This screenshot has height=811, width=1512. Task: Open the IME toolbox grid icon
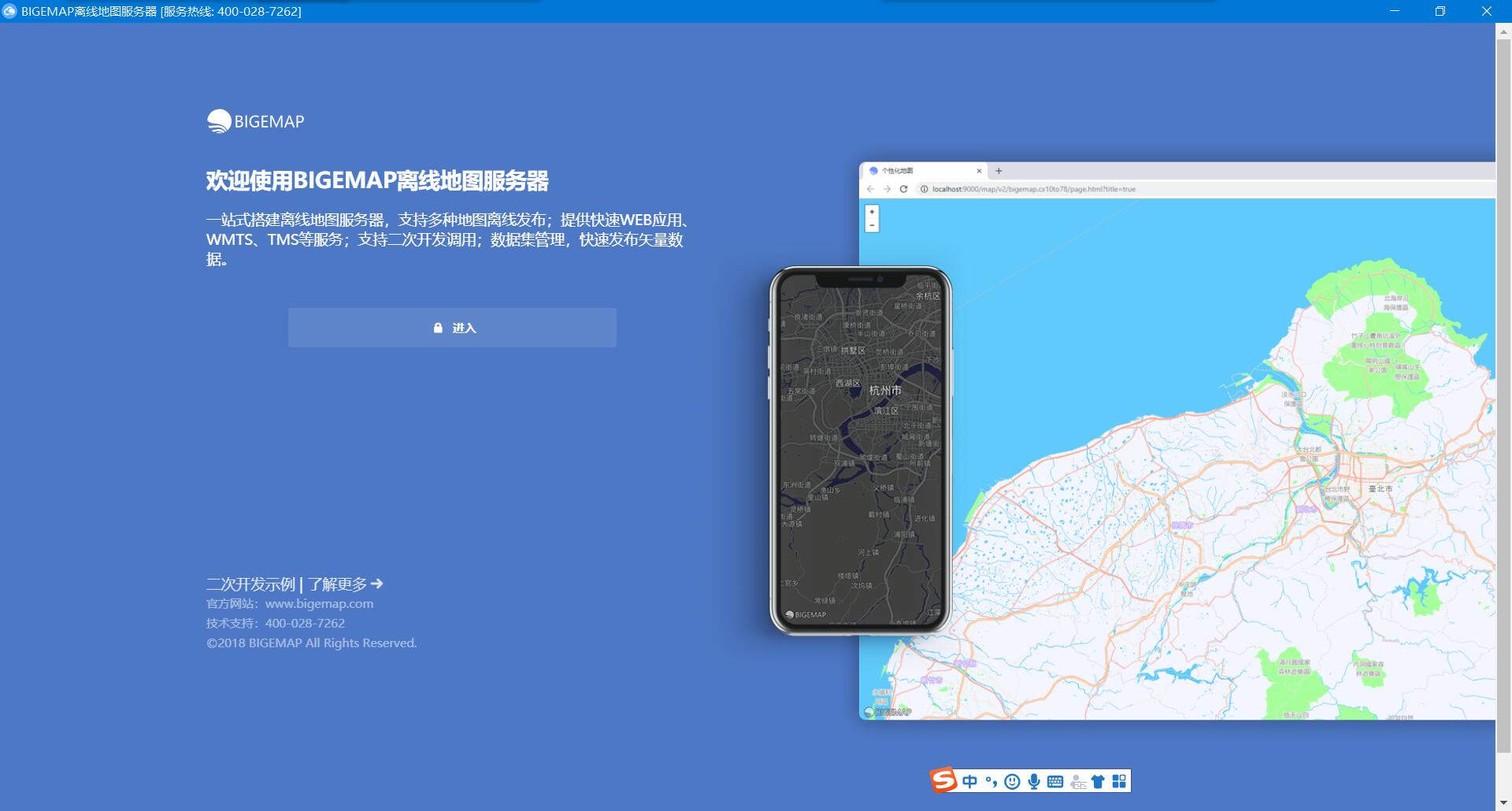tap(1119, 781)
